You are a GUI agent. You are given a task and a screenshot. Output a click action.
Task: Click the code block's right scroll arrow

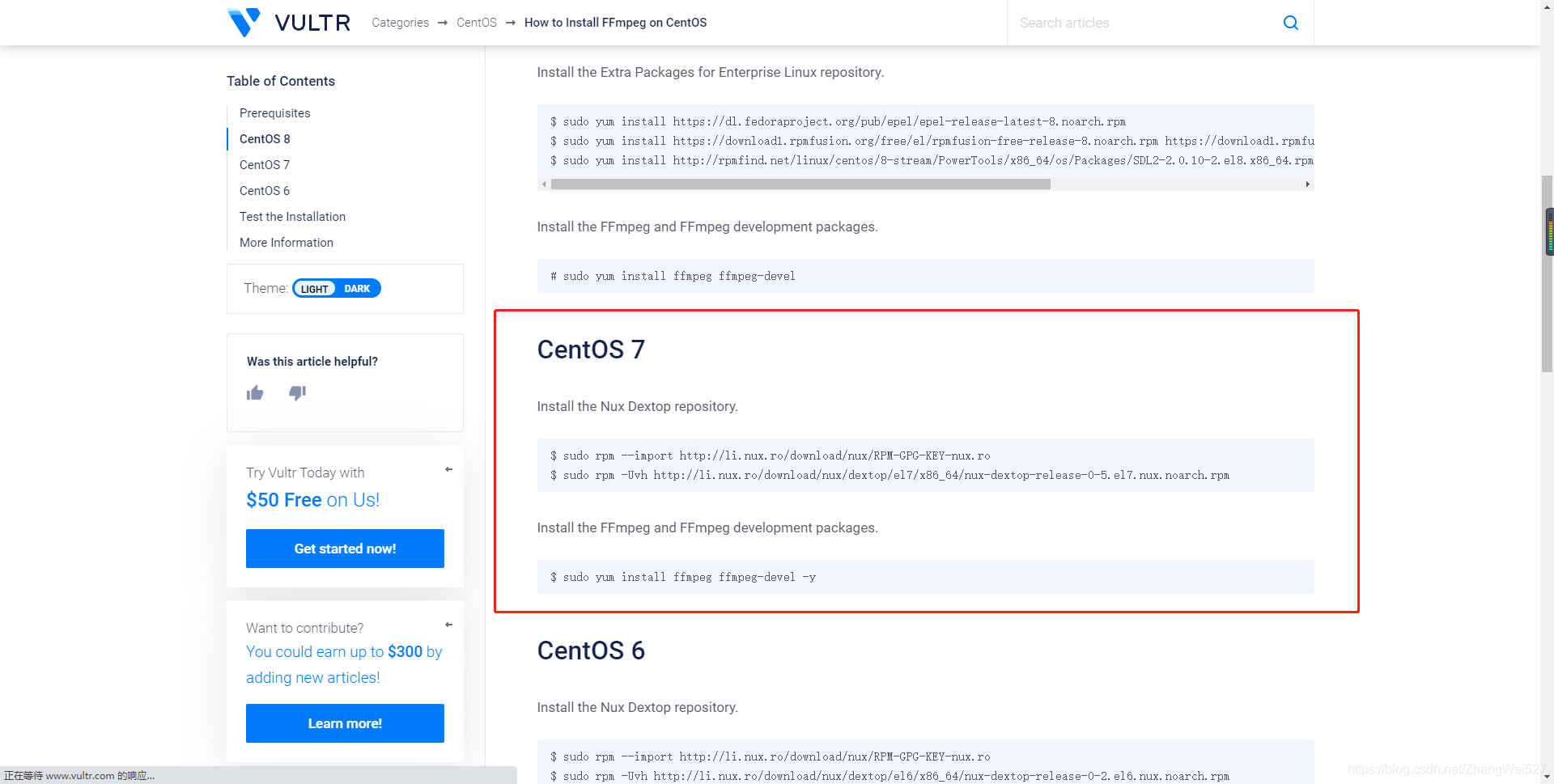coord(1307,184)
